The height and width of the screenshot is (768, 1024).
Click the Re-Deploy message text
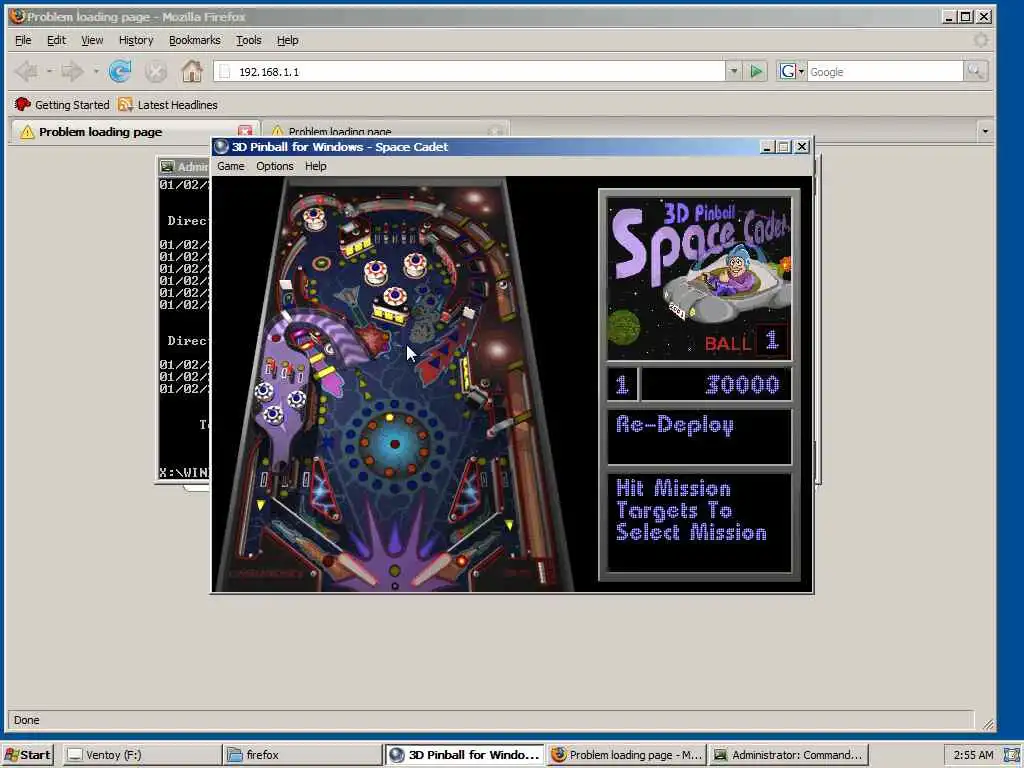675,425
